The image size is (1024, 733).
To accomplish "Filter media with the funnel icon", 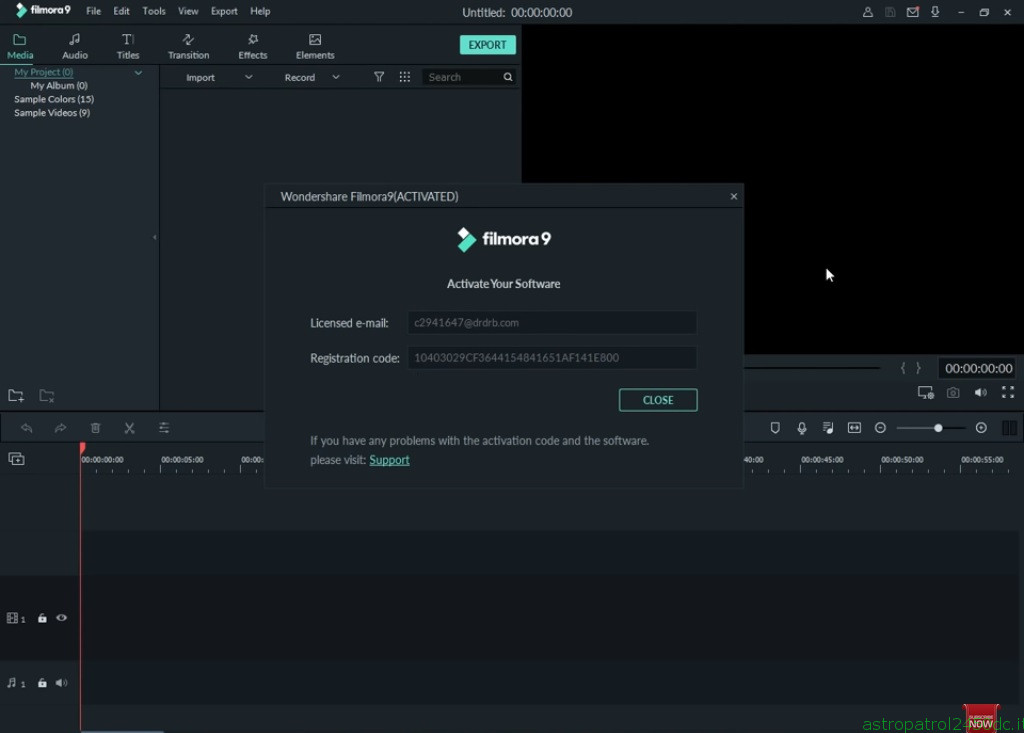I will point(379,77).
